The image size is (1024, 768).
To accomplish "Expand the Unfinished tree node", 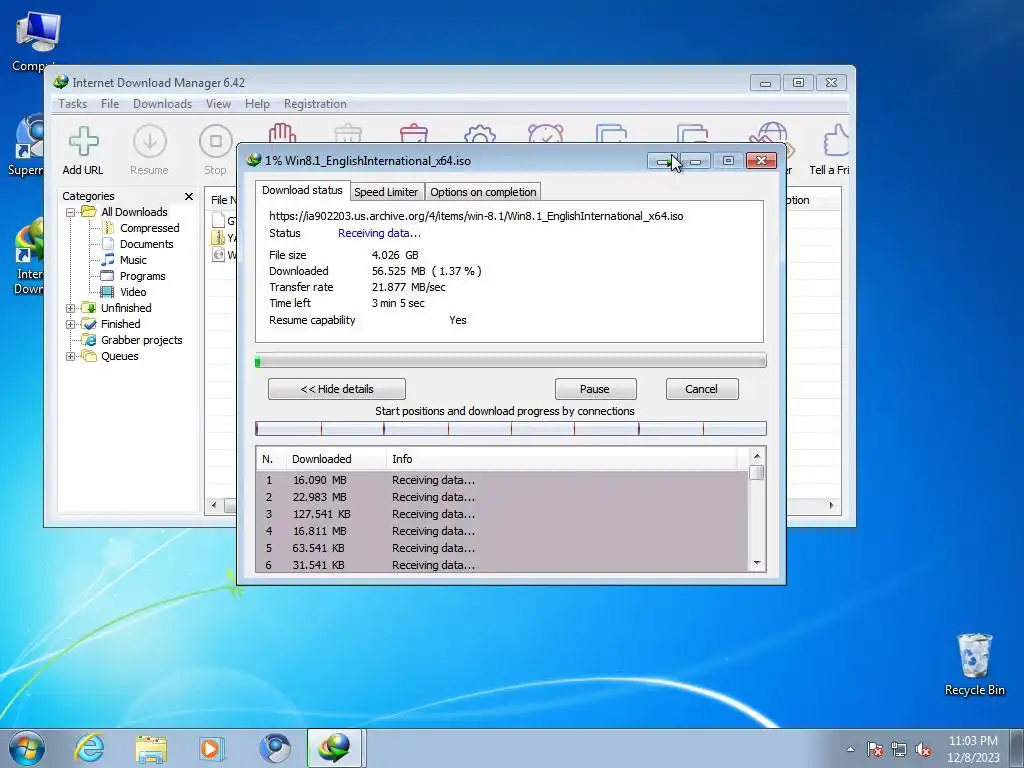I will 71,308.
